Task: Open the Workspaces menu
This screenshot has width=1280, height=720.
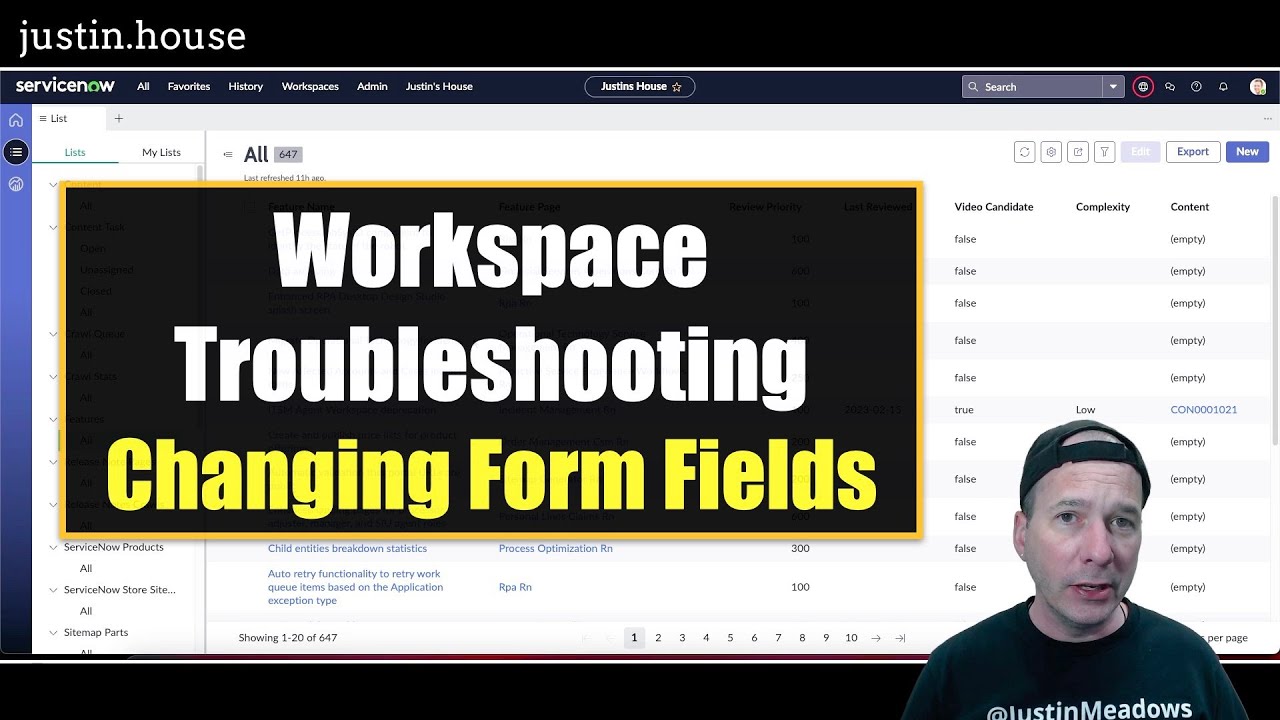Action: pyautogui.click(x=310, y=87)
